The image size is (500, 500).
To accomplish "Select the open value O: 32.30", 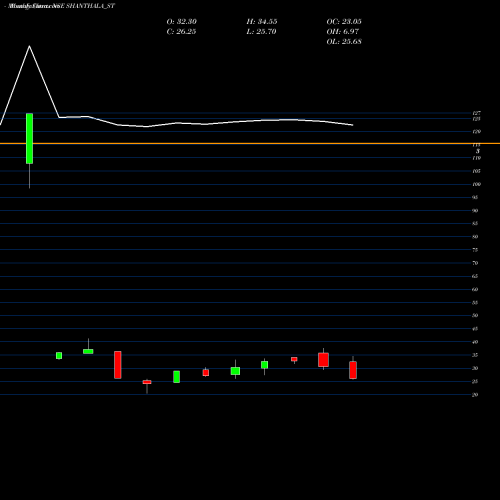I will [x=181, y=22].
